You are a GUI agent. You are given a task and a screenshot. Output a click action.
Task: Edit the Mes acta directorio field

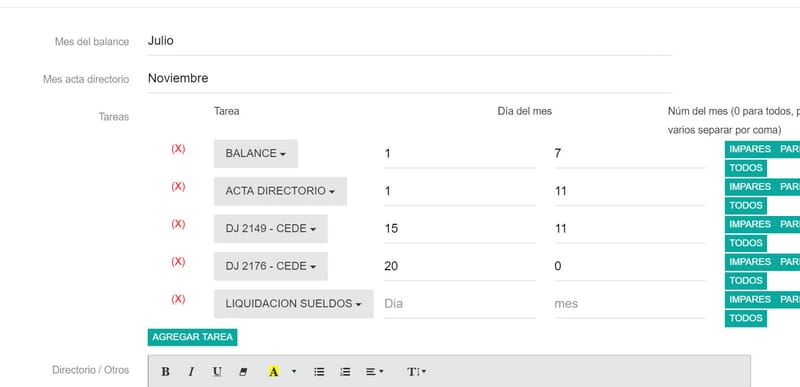coord(410,79)
